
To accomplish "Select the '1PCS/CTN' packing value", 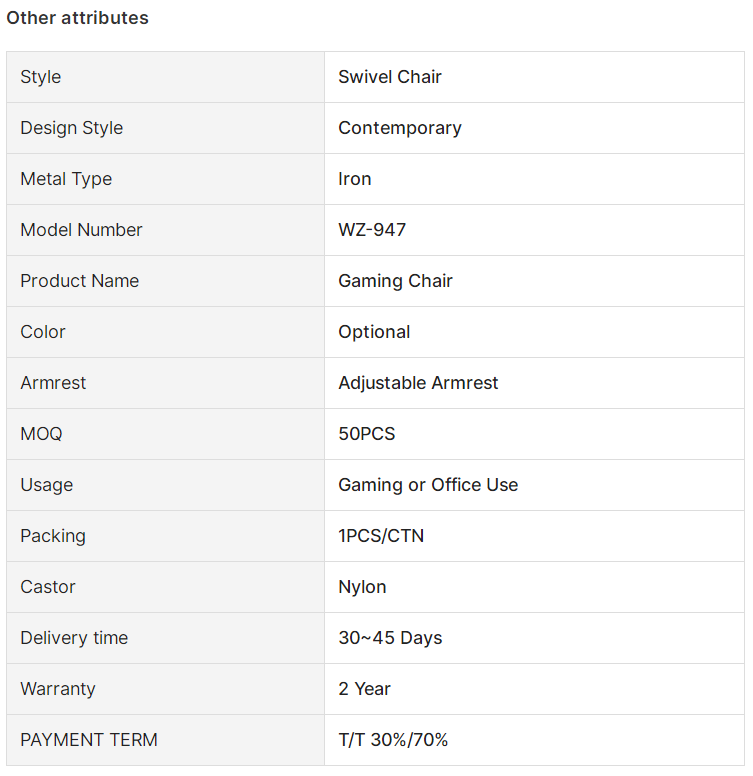I will point(381,535).
